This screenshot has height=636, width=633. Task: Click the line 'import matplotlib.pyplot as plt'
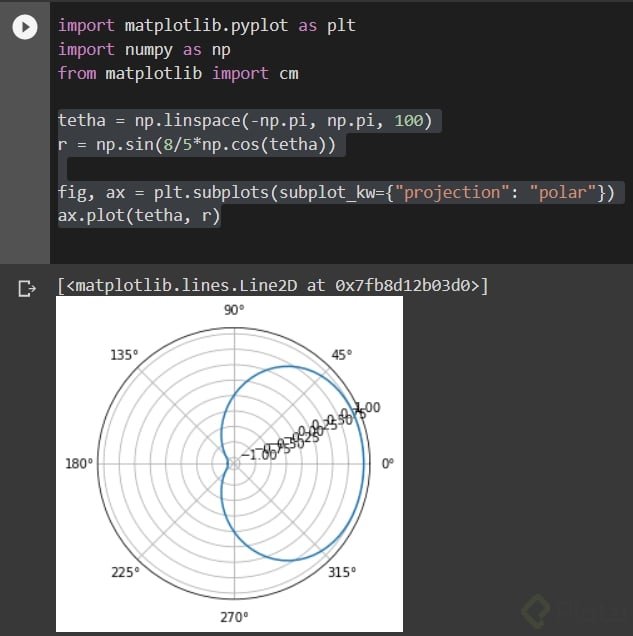point(207,26)
